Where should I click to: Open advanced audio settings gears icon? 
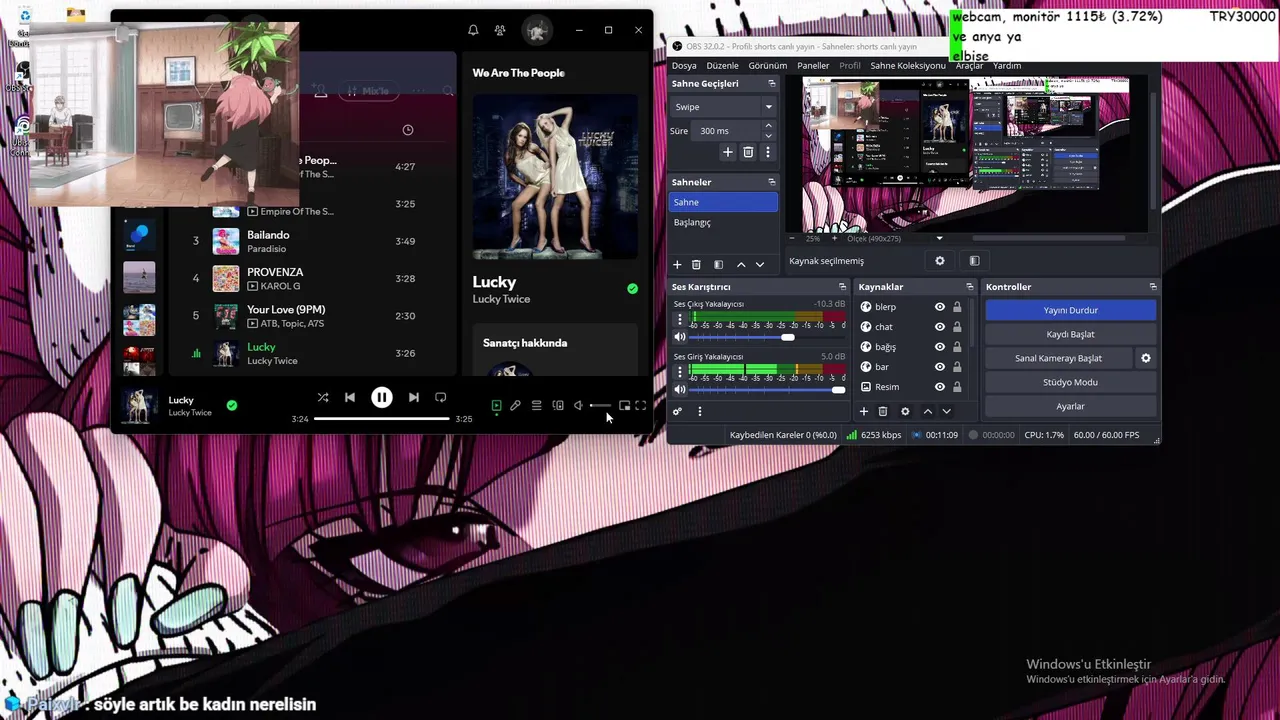pyautogui.click(x=677, y=411)
